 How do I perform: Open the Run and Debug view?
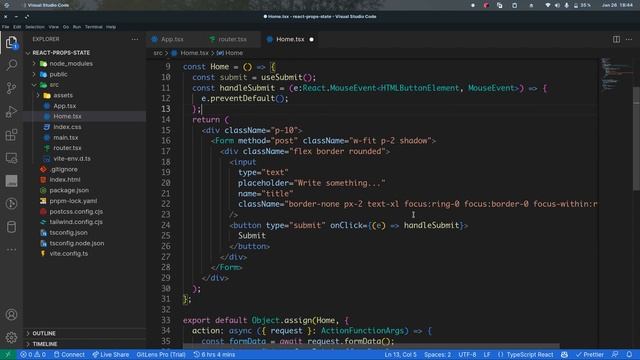point(11,111)
